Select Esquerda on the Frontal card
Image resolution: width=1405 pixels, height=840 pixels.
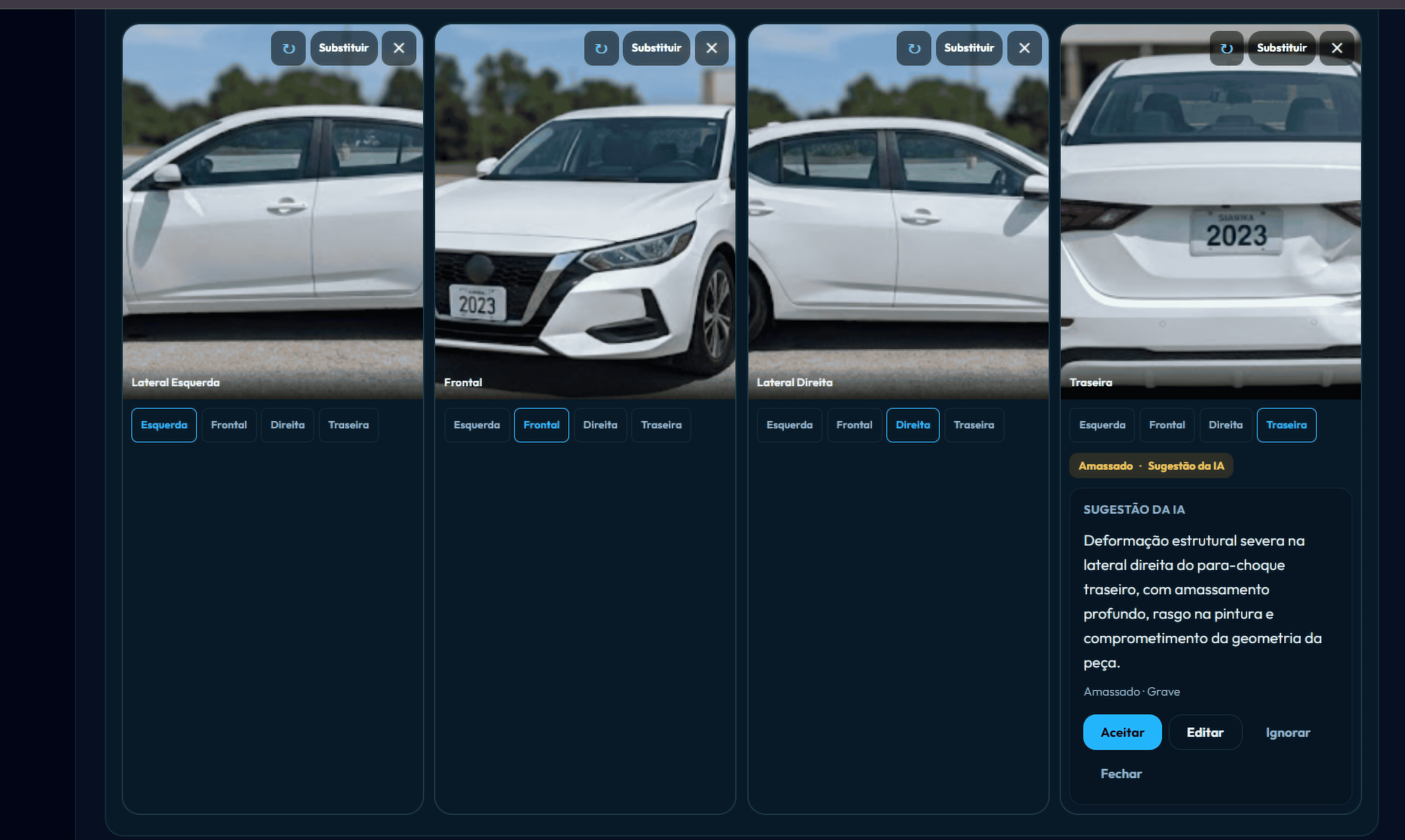pyautogui.click(x=477, y=425)
